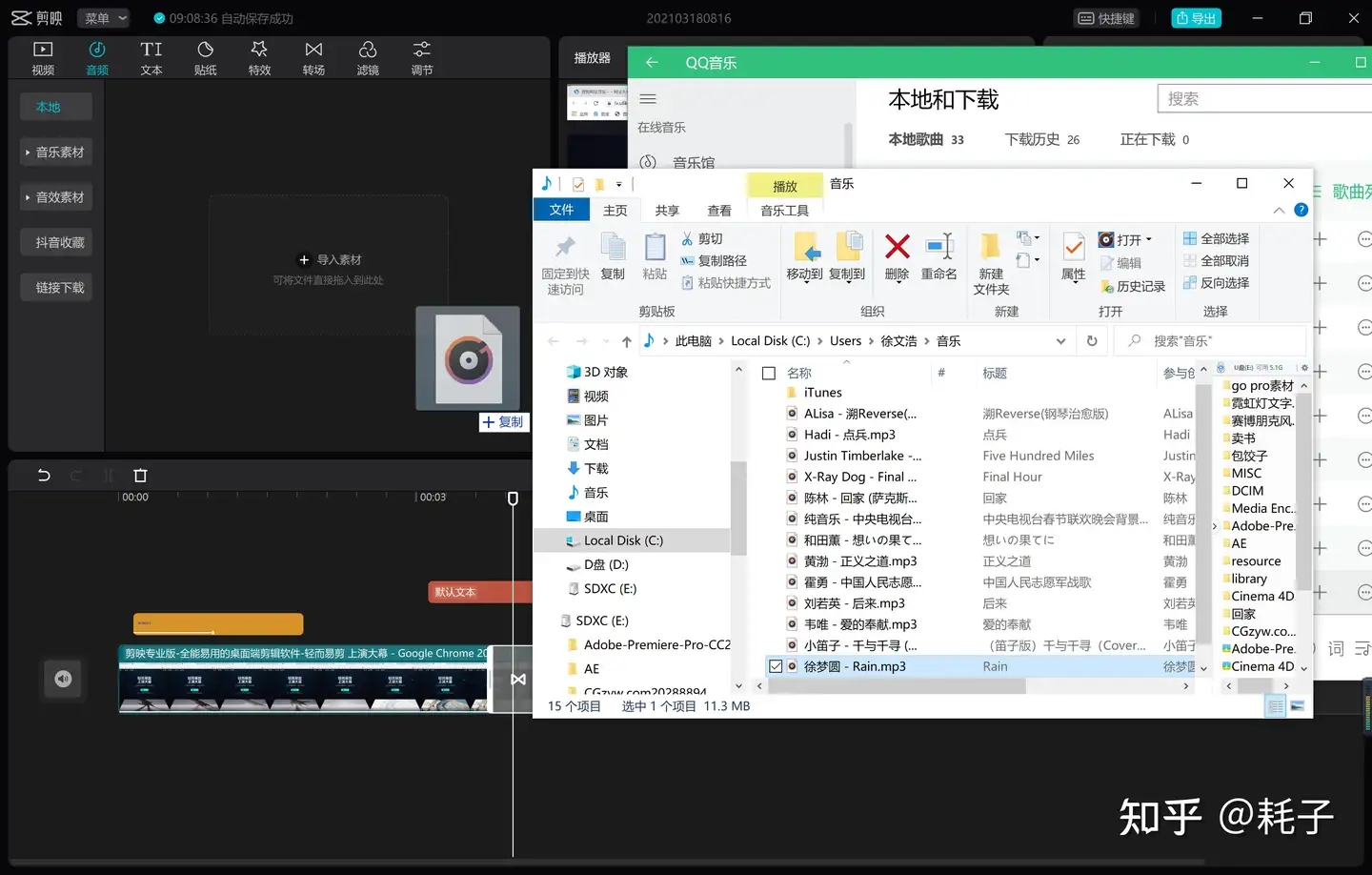Screen dimensions: 1372x875
Task: Select 黄渤 - 正义之道.mp3 file
Action: (860, 561)
